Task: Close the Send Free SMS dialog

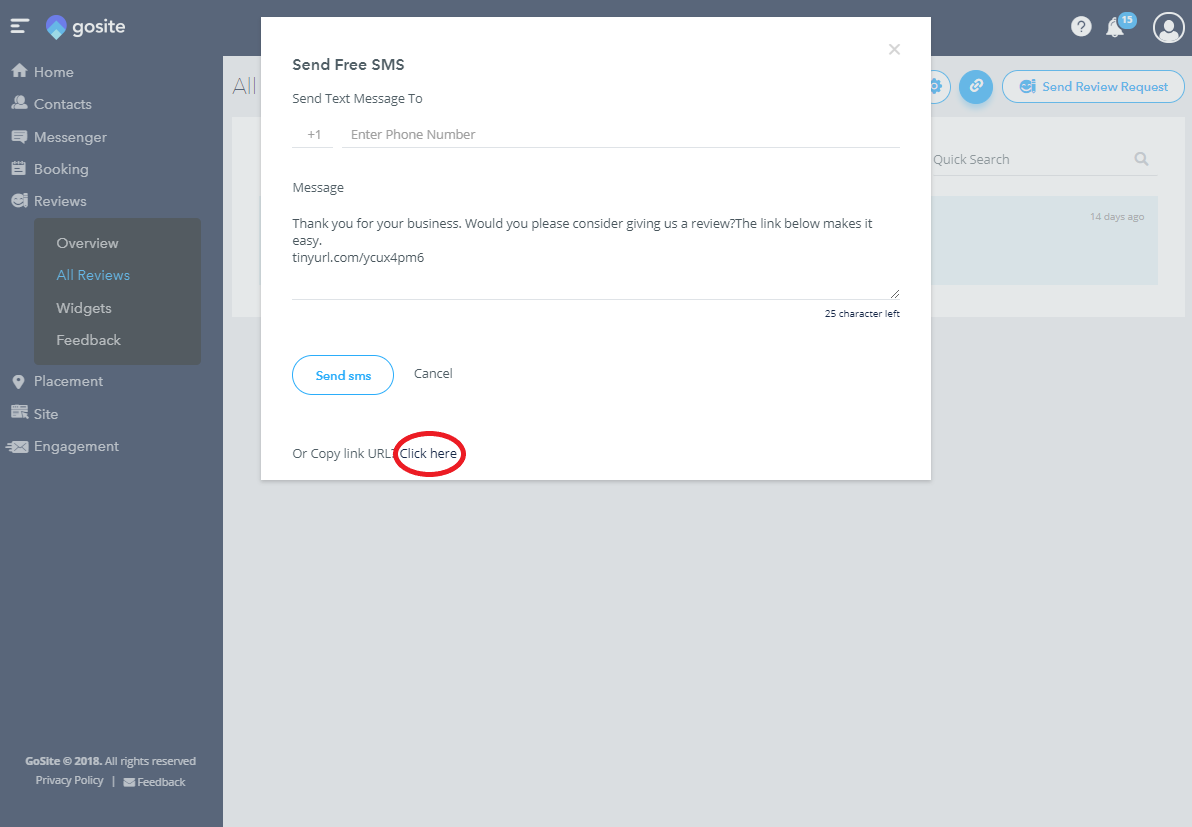Action: [x=895, y=49]
